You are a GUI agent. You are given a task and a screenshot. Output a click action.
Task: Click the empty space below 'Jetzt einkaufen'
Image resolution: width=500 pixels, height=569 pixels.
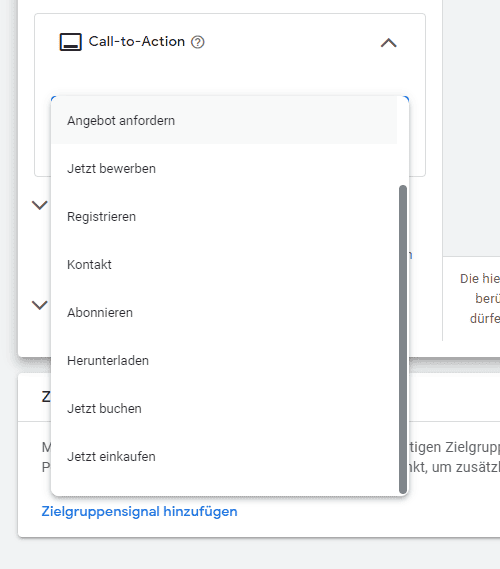224,488
